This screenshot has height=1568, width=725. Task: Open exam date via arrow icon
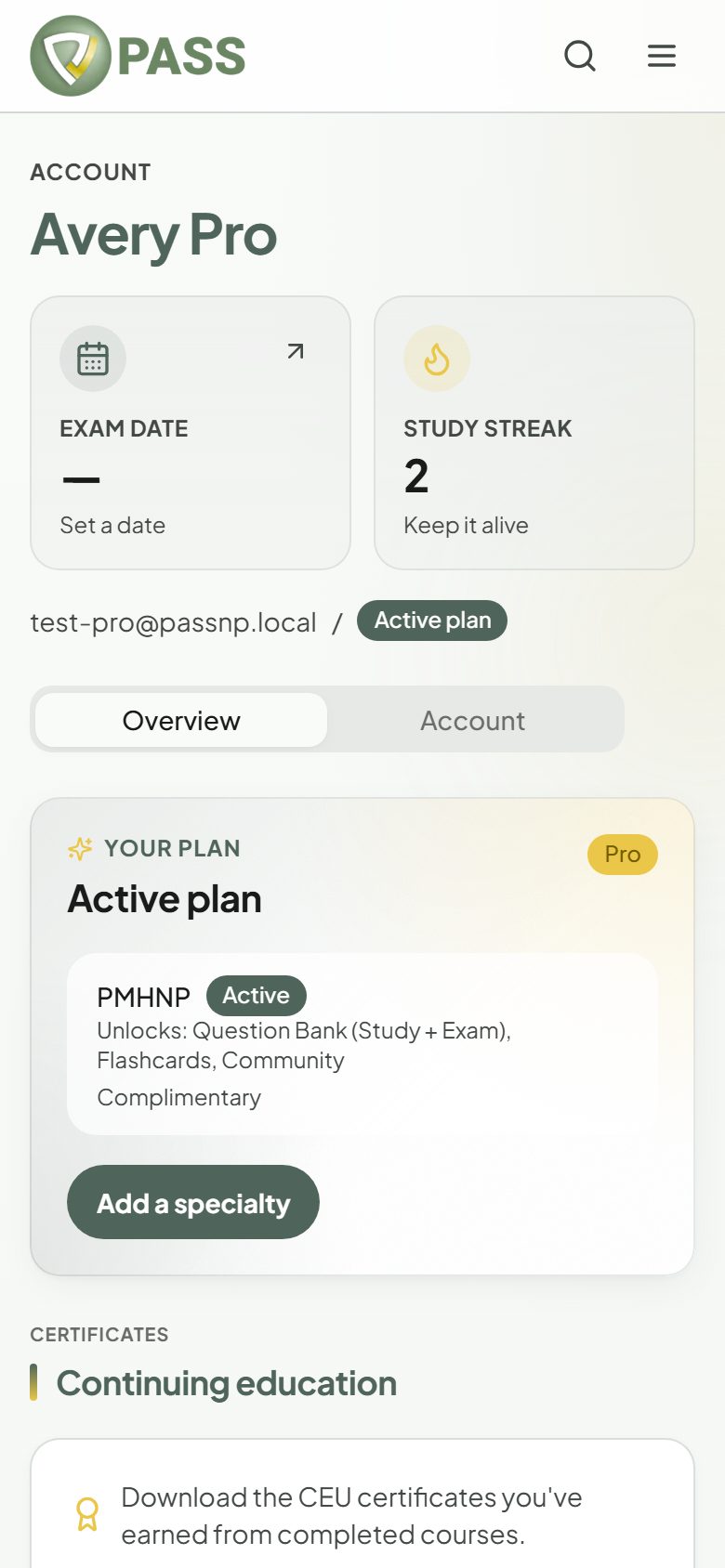click(296, 351)
